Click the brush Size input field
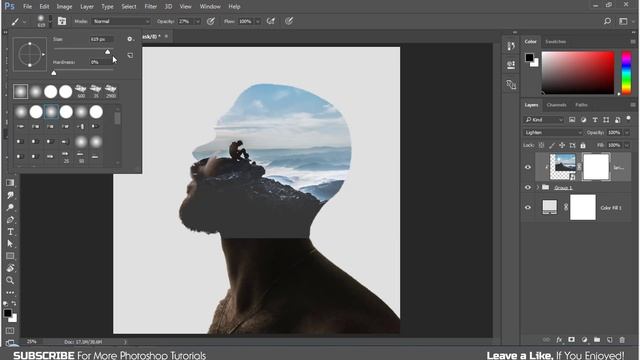Screen dimensions: 640x360 [x=101, y=39]
